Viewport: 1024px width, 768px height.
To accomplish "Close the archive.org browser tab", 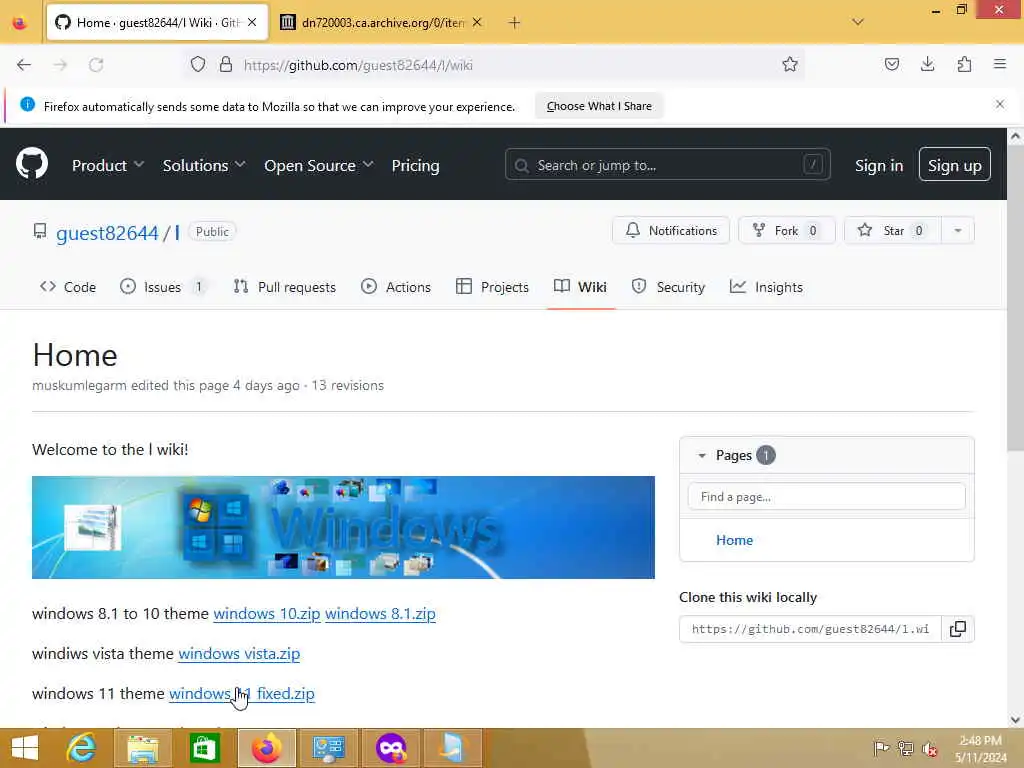I will pyautogui.click(x=477, y=22).
